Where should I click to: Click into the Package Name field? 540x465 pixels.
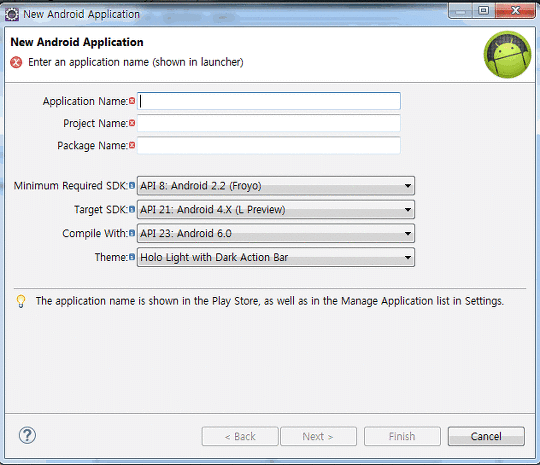coord(269,145)
